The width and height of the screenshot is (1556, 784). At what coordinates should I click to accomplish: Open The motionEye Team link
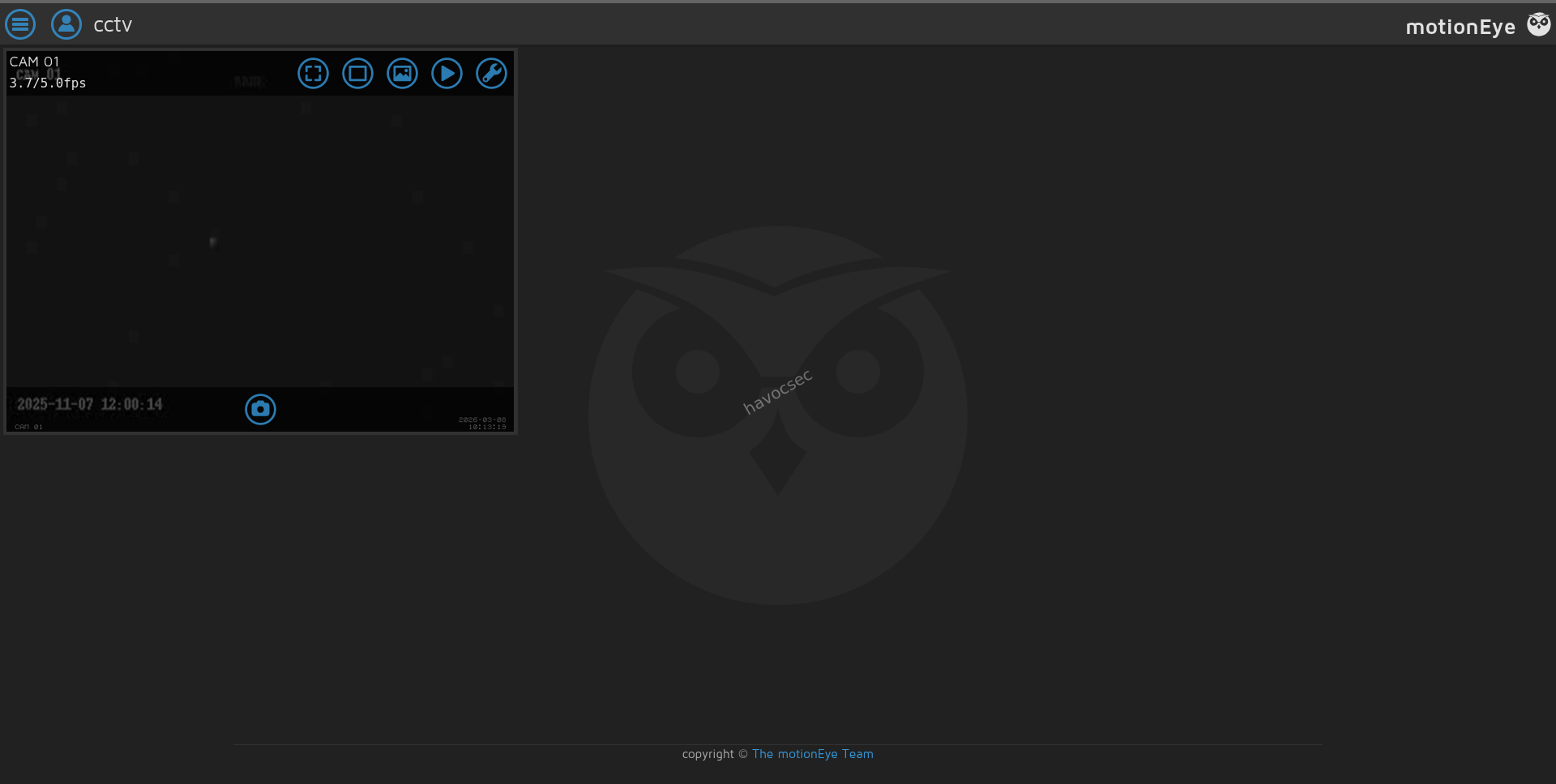coord(812,754)
